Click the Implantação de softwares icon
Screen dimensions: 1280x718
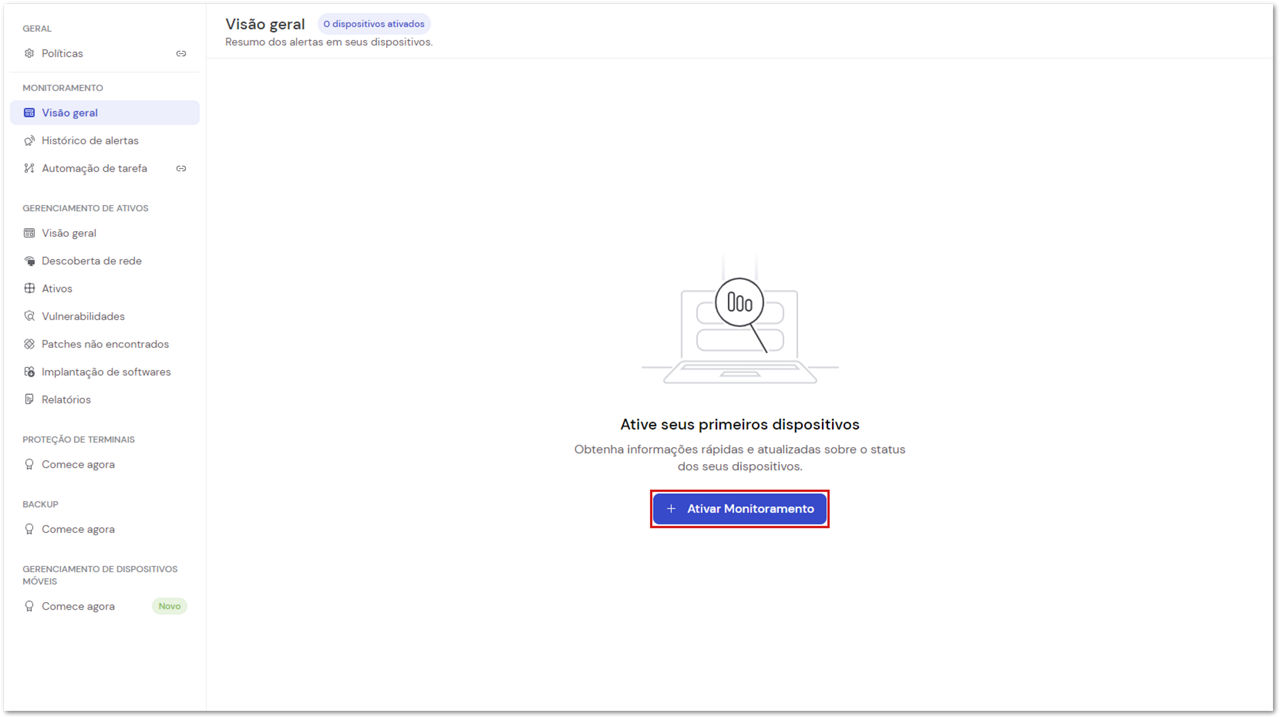[x=29, y=372]
